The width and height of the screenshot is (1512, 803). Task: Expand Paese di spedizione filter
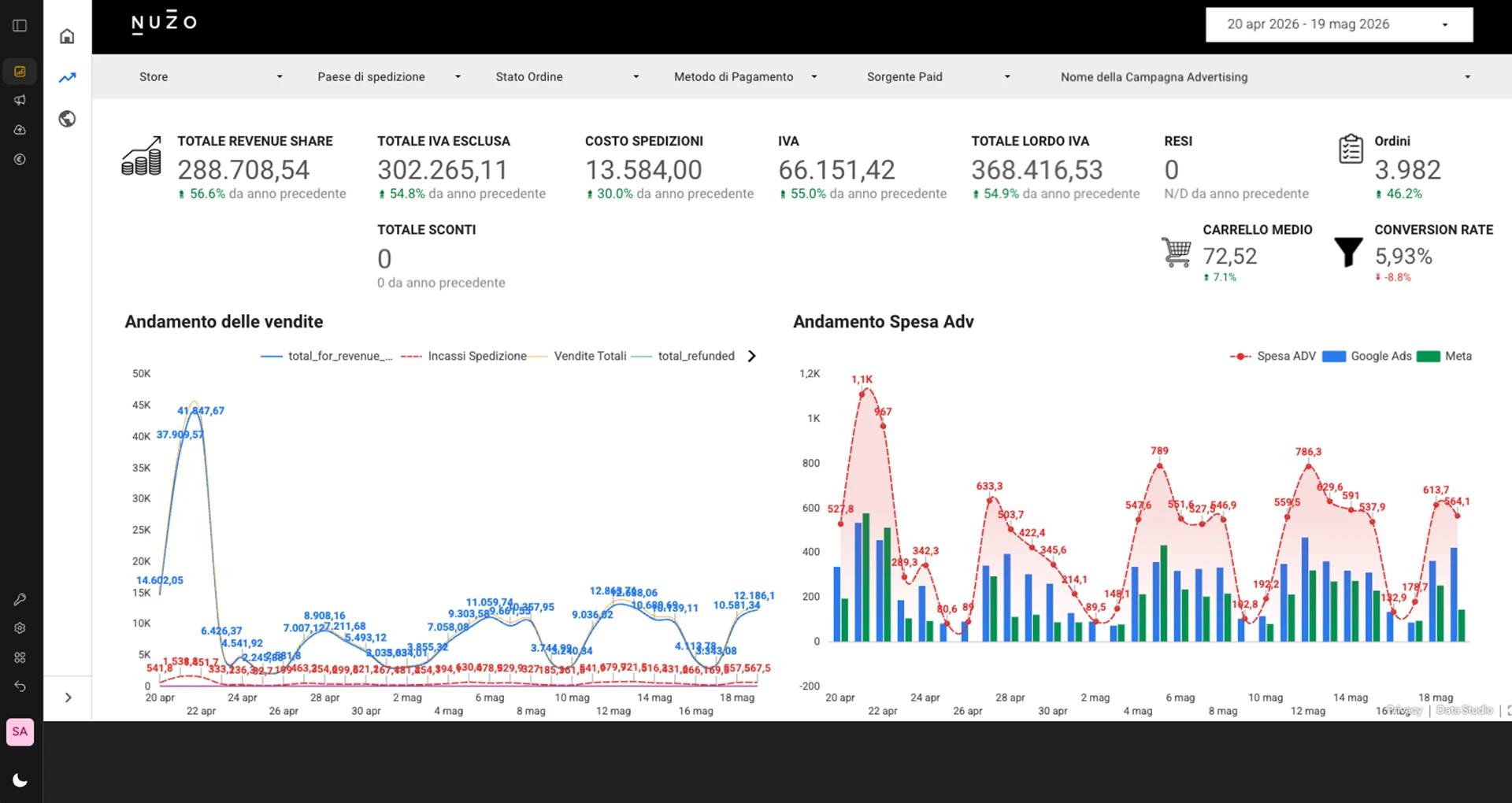(x=389, y=76)
